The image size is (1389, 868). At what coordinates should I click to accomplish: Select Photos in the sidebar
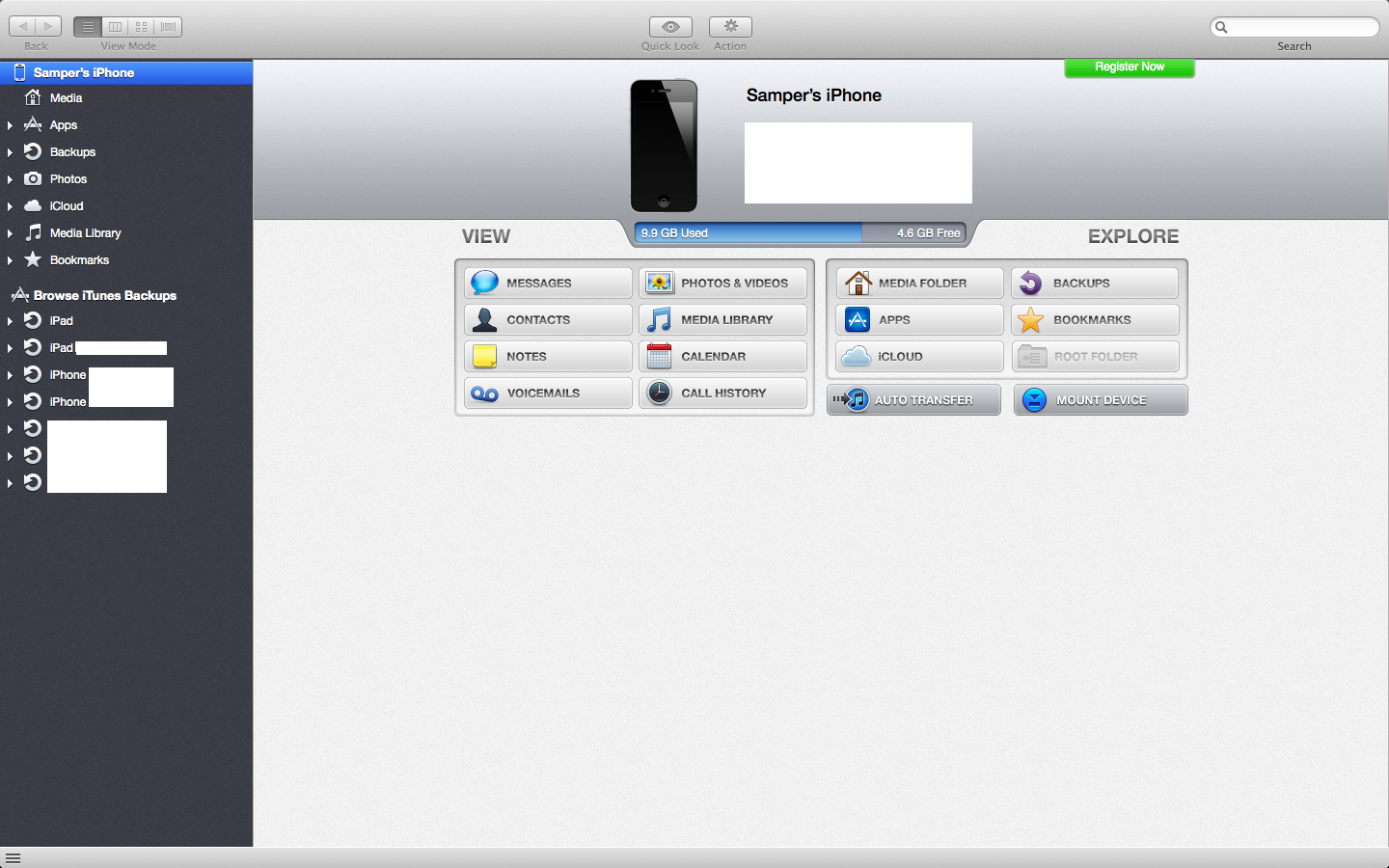[x=126, y=178]
